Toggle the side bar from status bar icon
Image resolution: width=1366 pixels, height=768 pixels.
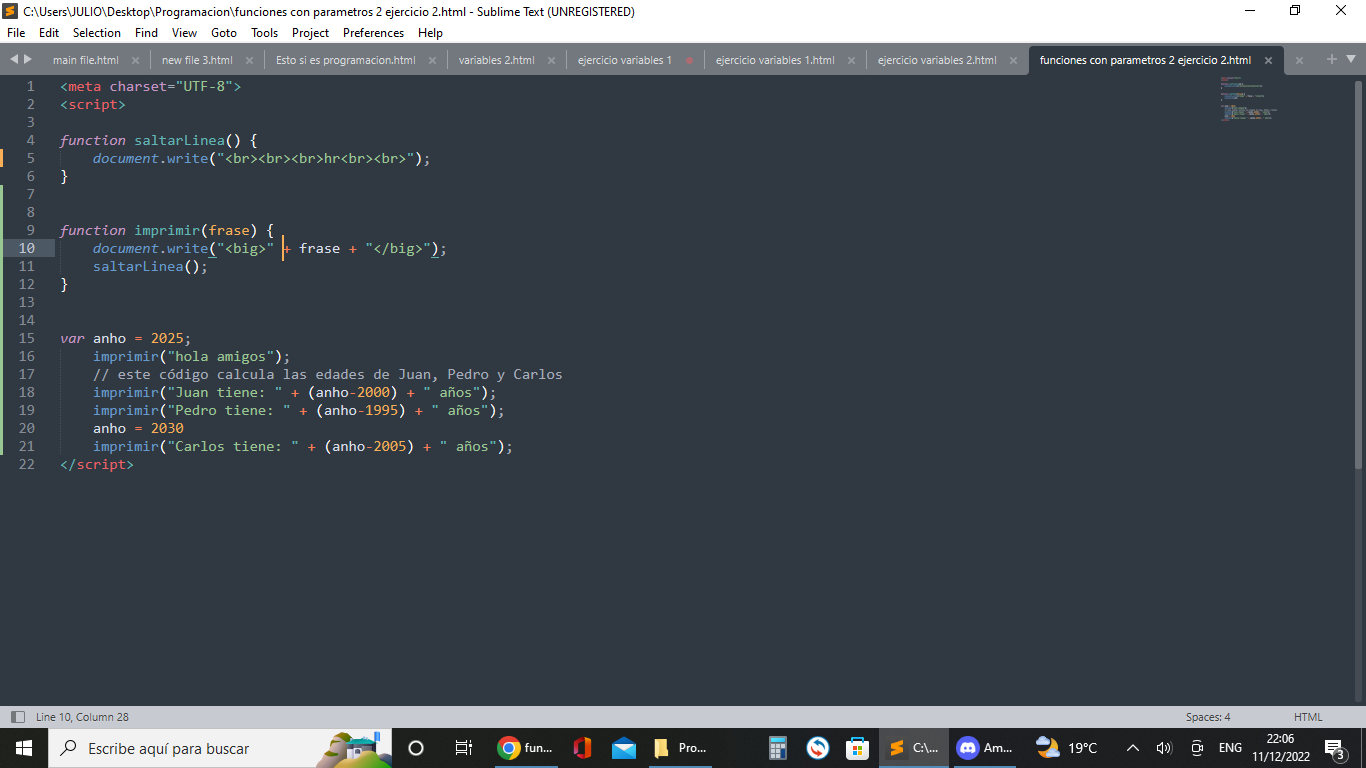(17, 717)
